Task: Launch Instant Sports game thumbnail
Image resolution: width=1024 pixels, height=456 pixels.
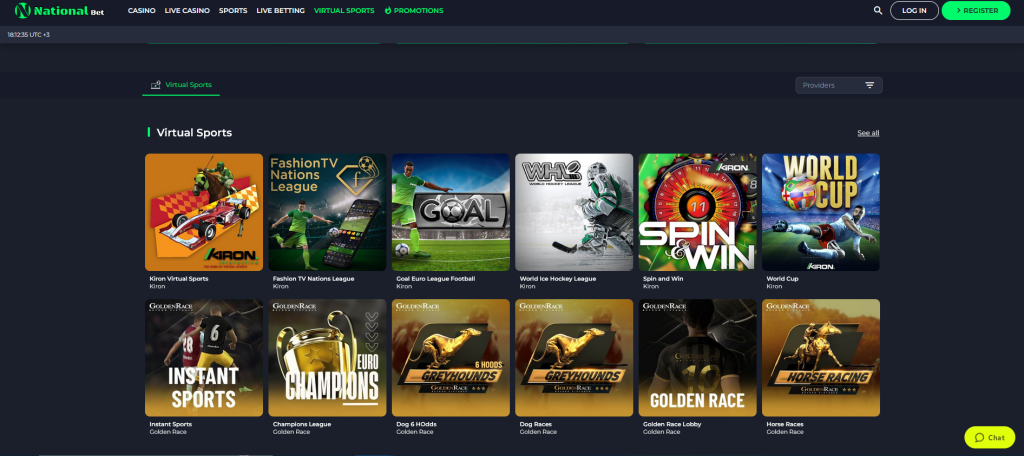Action: click(204, 357)
